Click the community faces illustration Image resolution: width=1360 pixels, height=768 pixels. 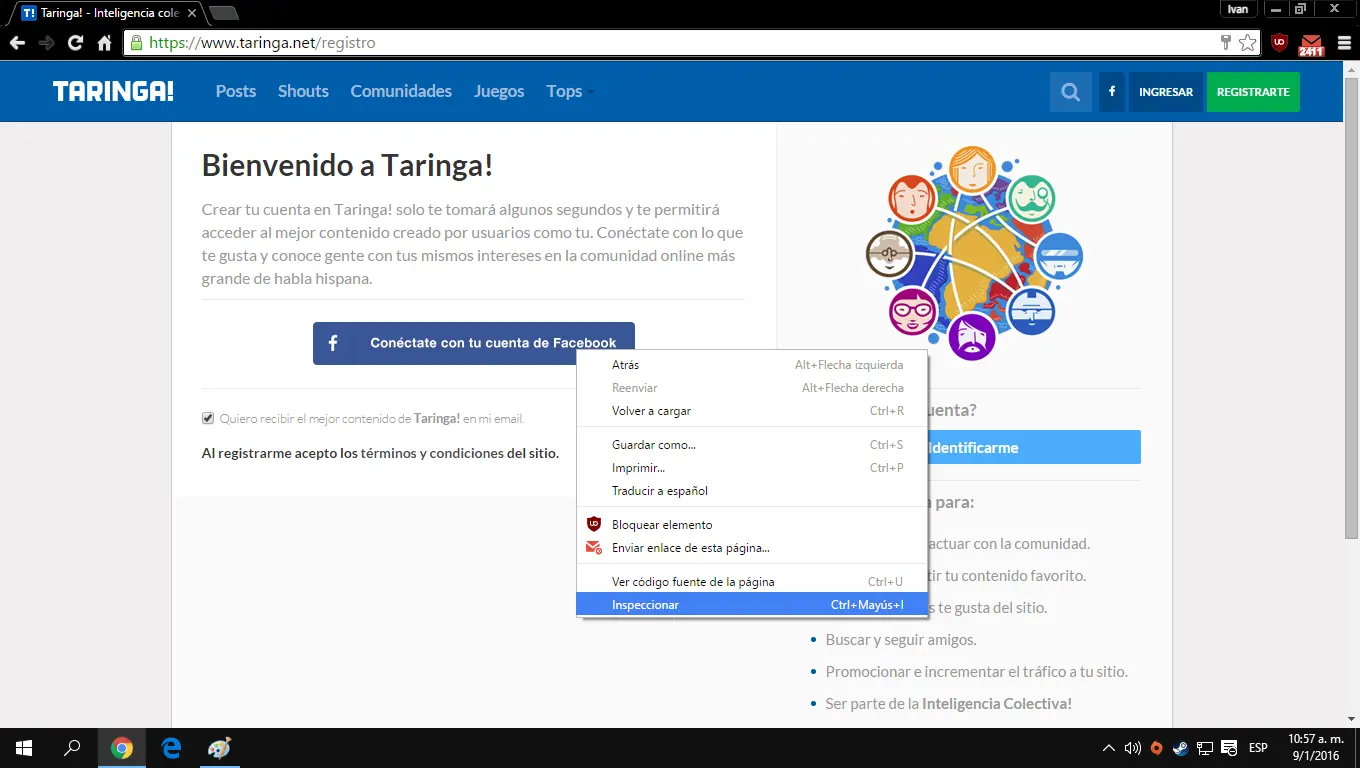(x=974, y=253)
